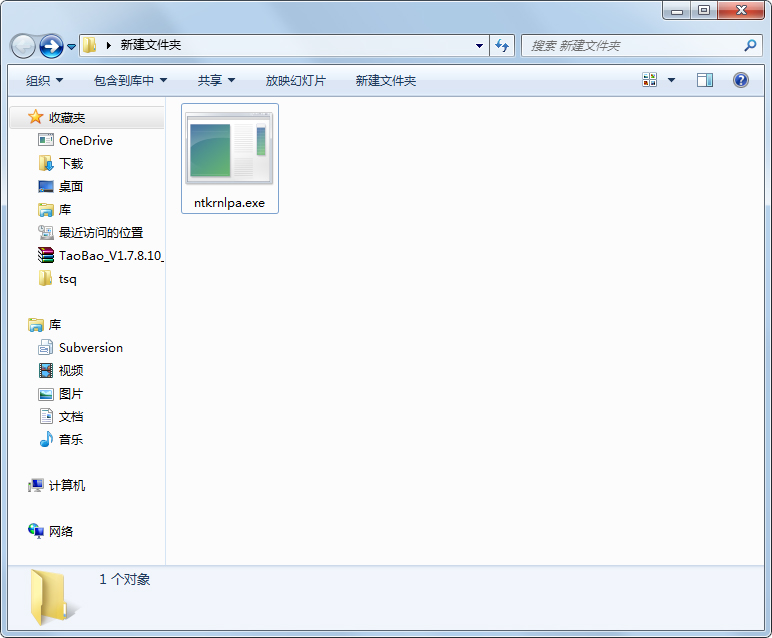Viewport: 772px width, 638px height.
Task: Click the 桌面 monitor icon
Action: pyautogui.click(x=46, y=187)
